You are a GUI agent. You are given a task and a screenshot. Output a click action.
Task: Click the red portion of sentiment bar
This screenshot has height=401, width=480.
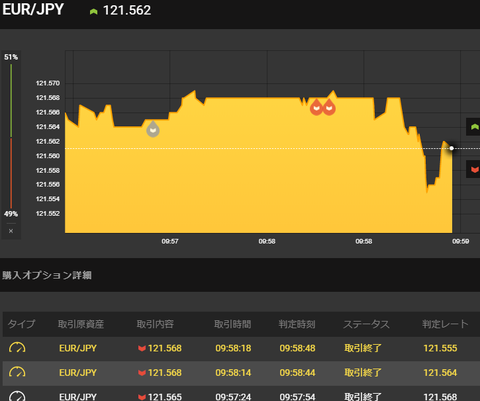coord(11,173)
